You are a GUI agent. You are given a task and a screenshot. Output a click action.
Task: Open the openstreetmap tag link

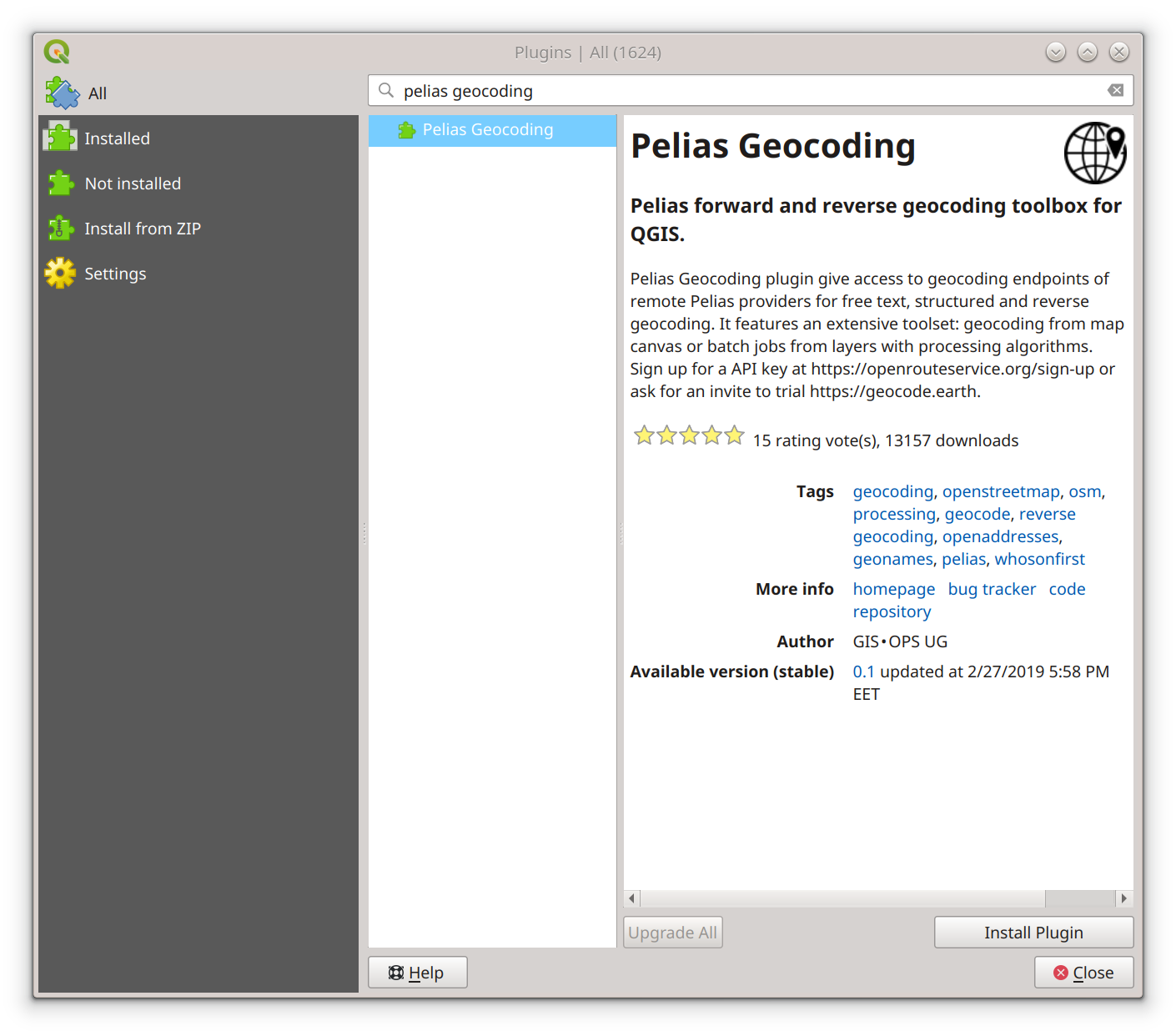pyautogui.click(x=1001, y=491)
